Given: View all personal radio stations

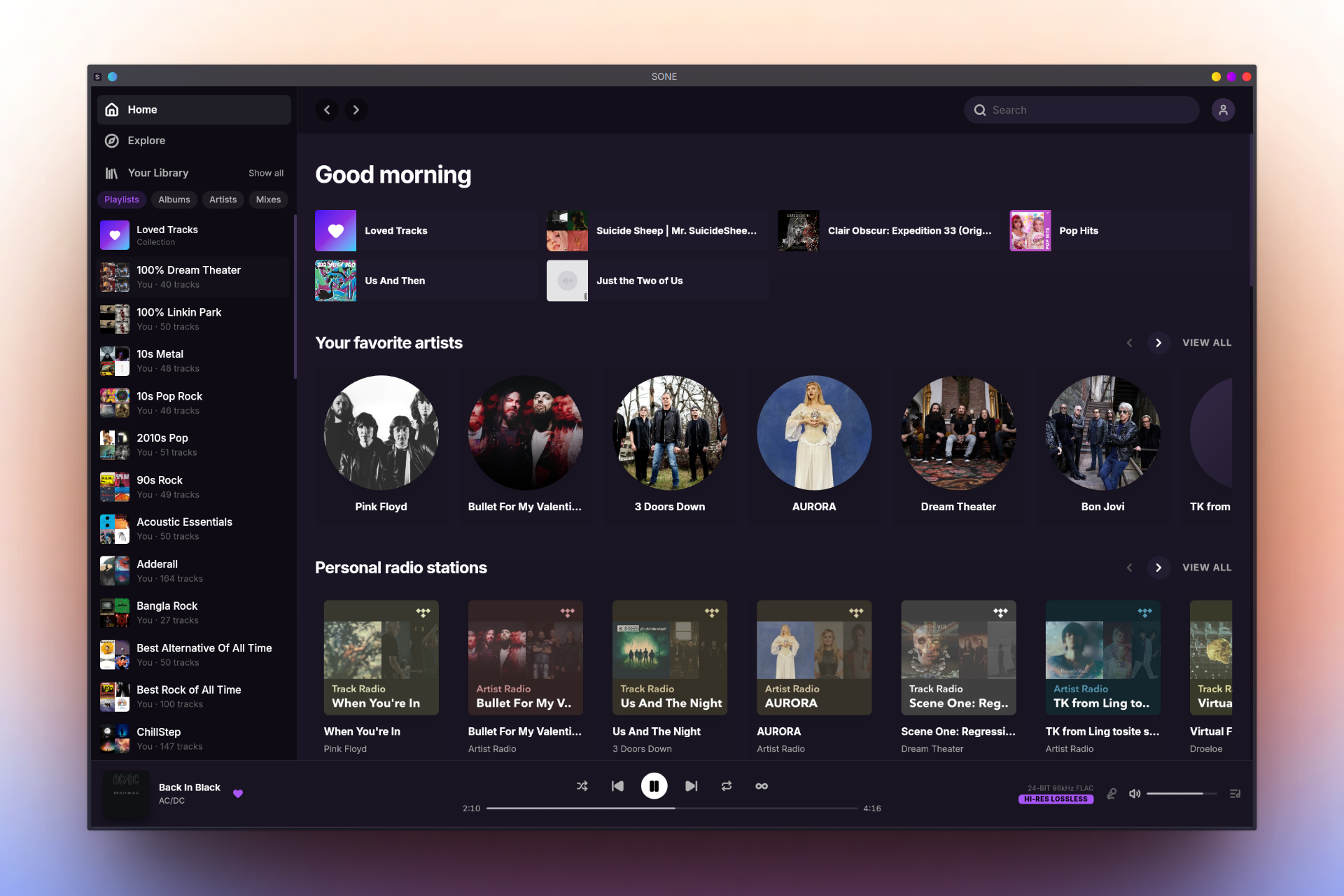Looking at the screenshot, I should pos(1207,568).
